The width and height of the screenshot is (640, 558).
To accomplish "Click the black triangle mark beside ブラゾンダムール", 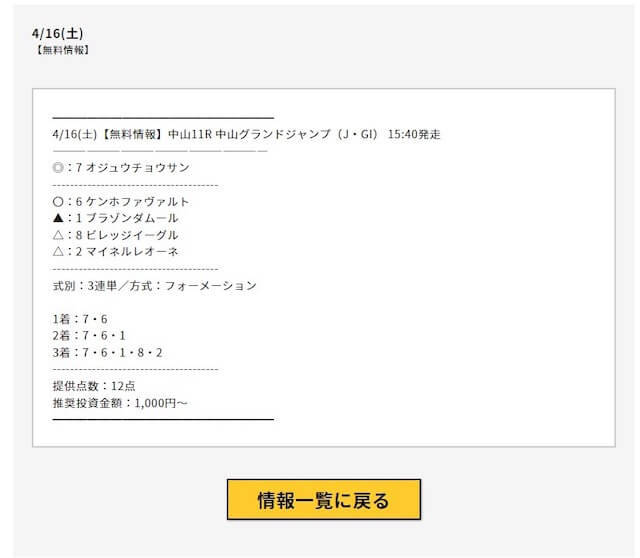I will coord(58,218).
